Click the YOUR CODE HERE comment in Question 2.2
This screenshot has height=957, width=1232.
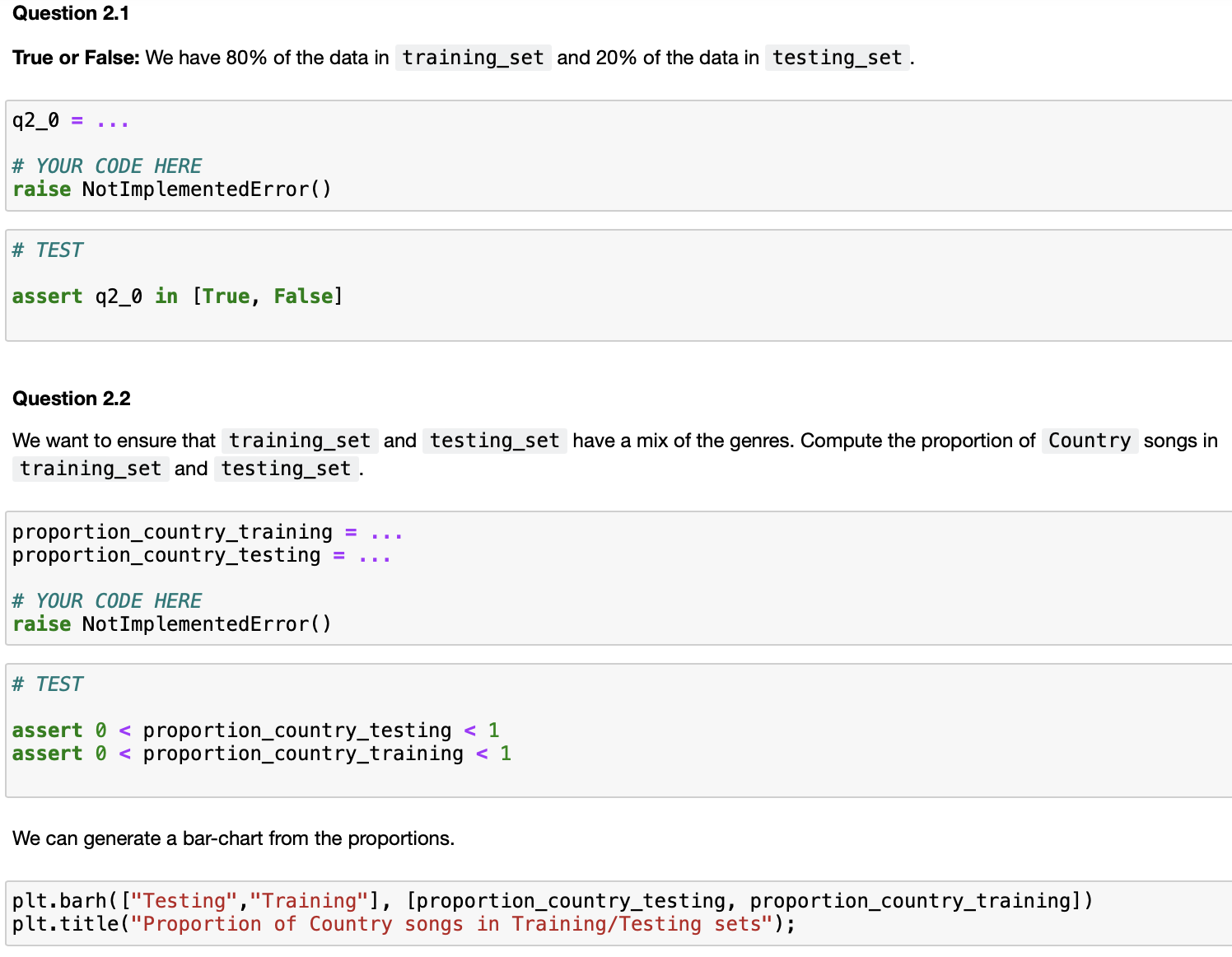click(x=107, y=600)
